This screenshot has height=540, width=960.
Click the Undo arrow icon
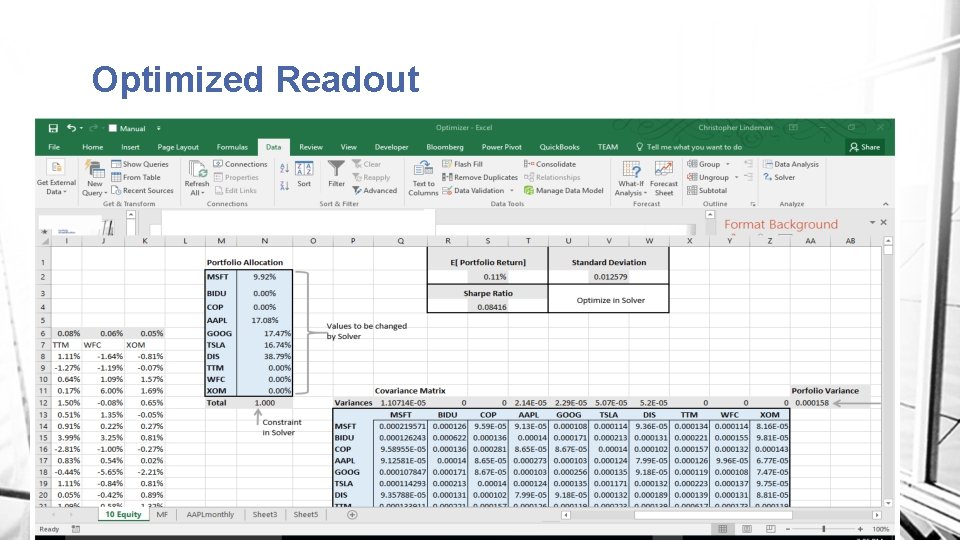pos(72,128)
